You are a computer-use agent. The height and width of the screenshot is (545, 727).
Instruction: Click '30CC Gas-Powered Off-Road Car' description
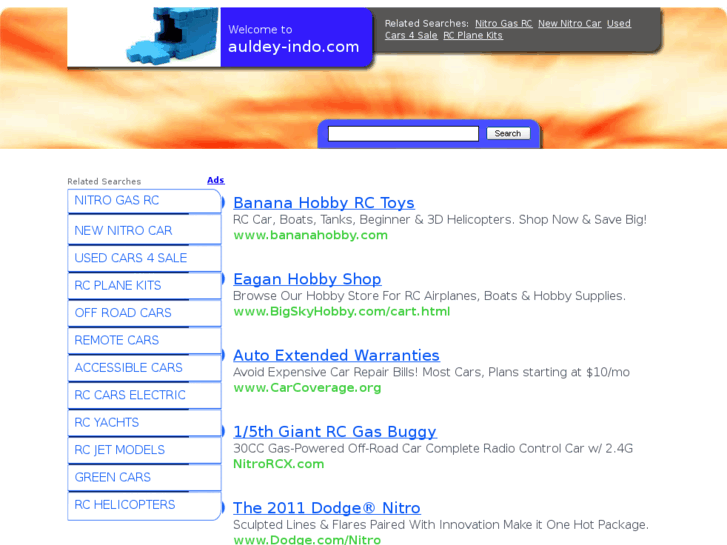tap(433, 448)
